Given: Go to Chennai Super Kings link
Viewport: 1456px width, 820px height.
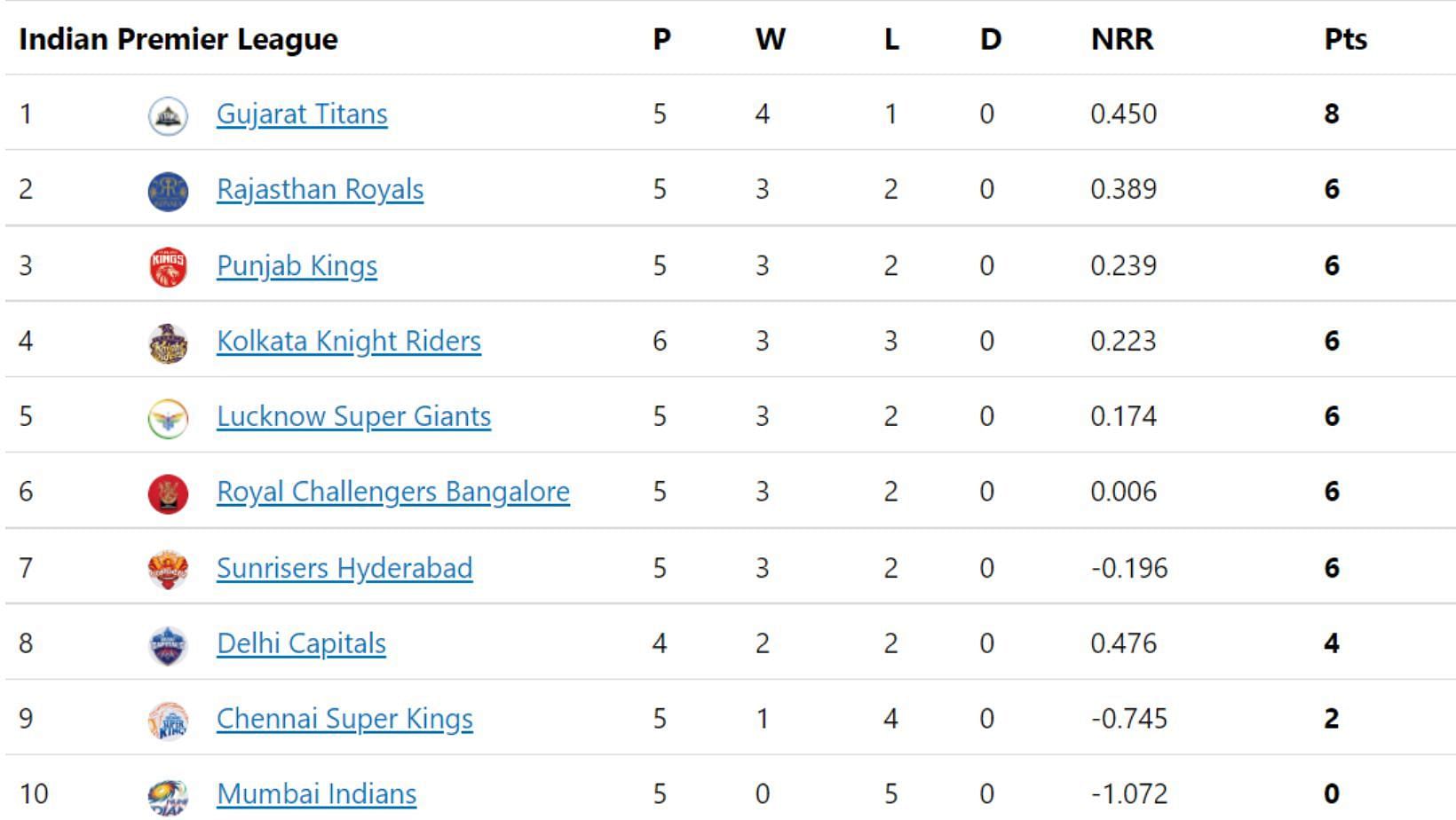Looking at the screenshot, I should point(344,720).
